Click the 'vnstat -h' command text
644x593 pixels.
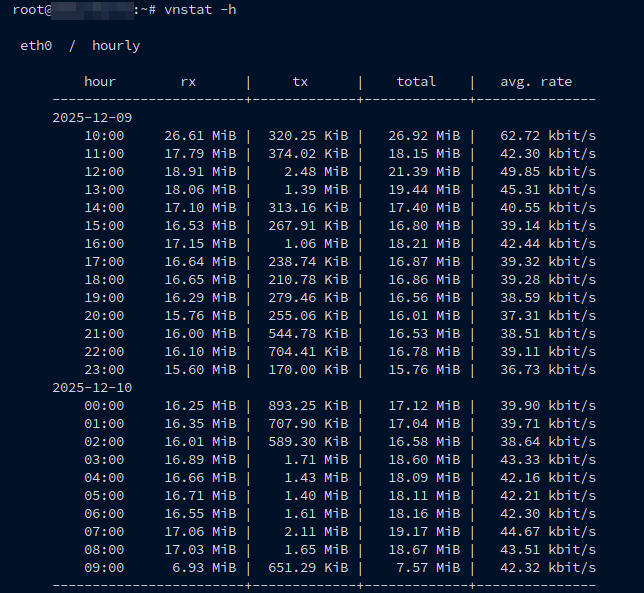(200, 10)
